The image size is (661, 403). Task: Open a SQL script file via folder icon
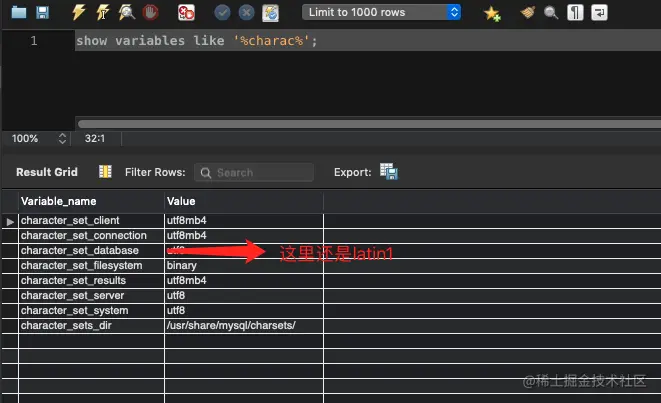click(x=19, y=12)
